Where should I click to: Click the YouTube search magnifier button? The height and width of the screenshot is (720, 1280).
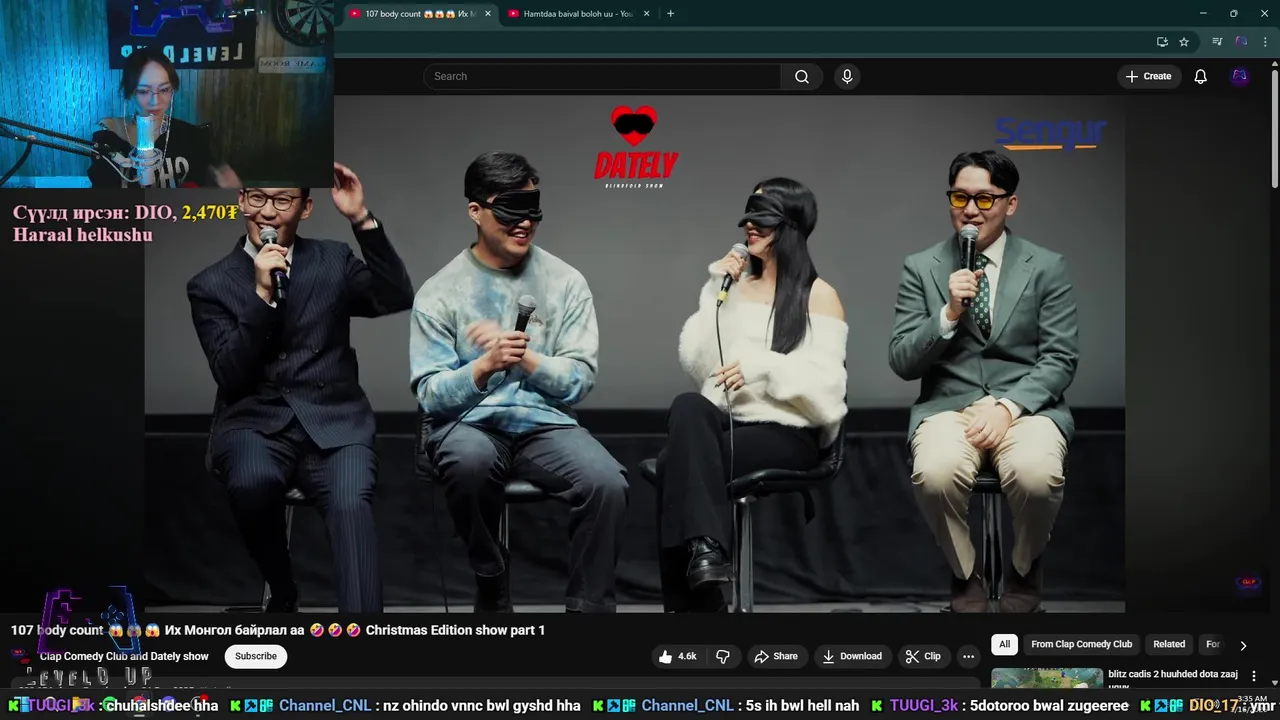pyautogui.click(x=802, y=77)
